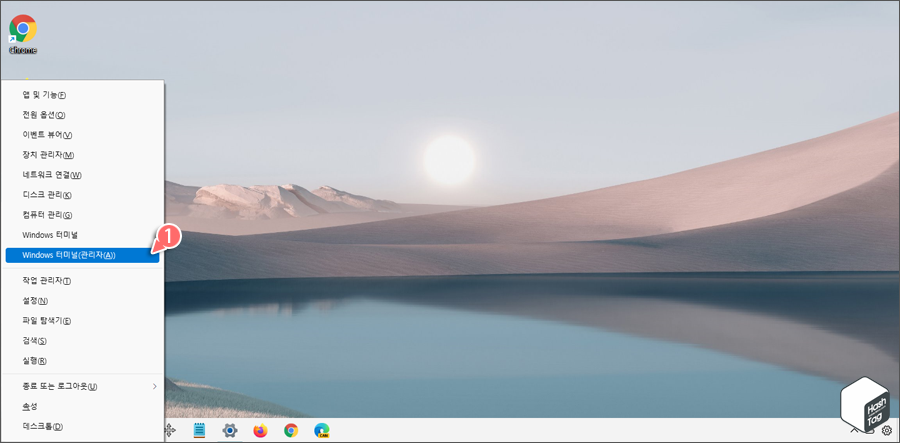Select 앱 및 기능(F) menu entry
Viewport: 900px width, 443px height.
82,95
